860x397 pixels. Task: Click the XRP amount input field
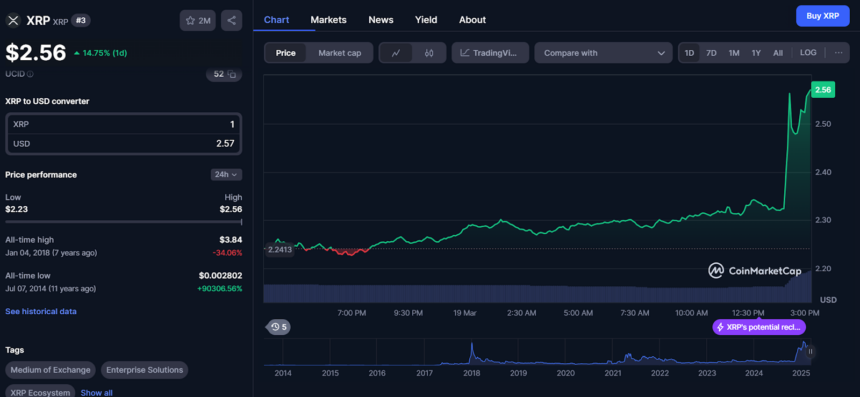click(123, 124)
